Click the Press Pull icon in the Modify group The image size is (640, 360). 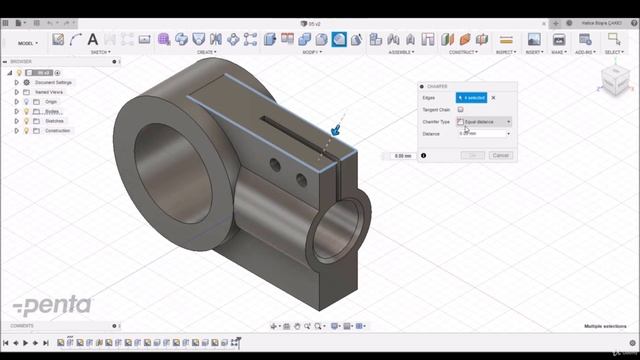270,40
